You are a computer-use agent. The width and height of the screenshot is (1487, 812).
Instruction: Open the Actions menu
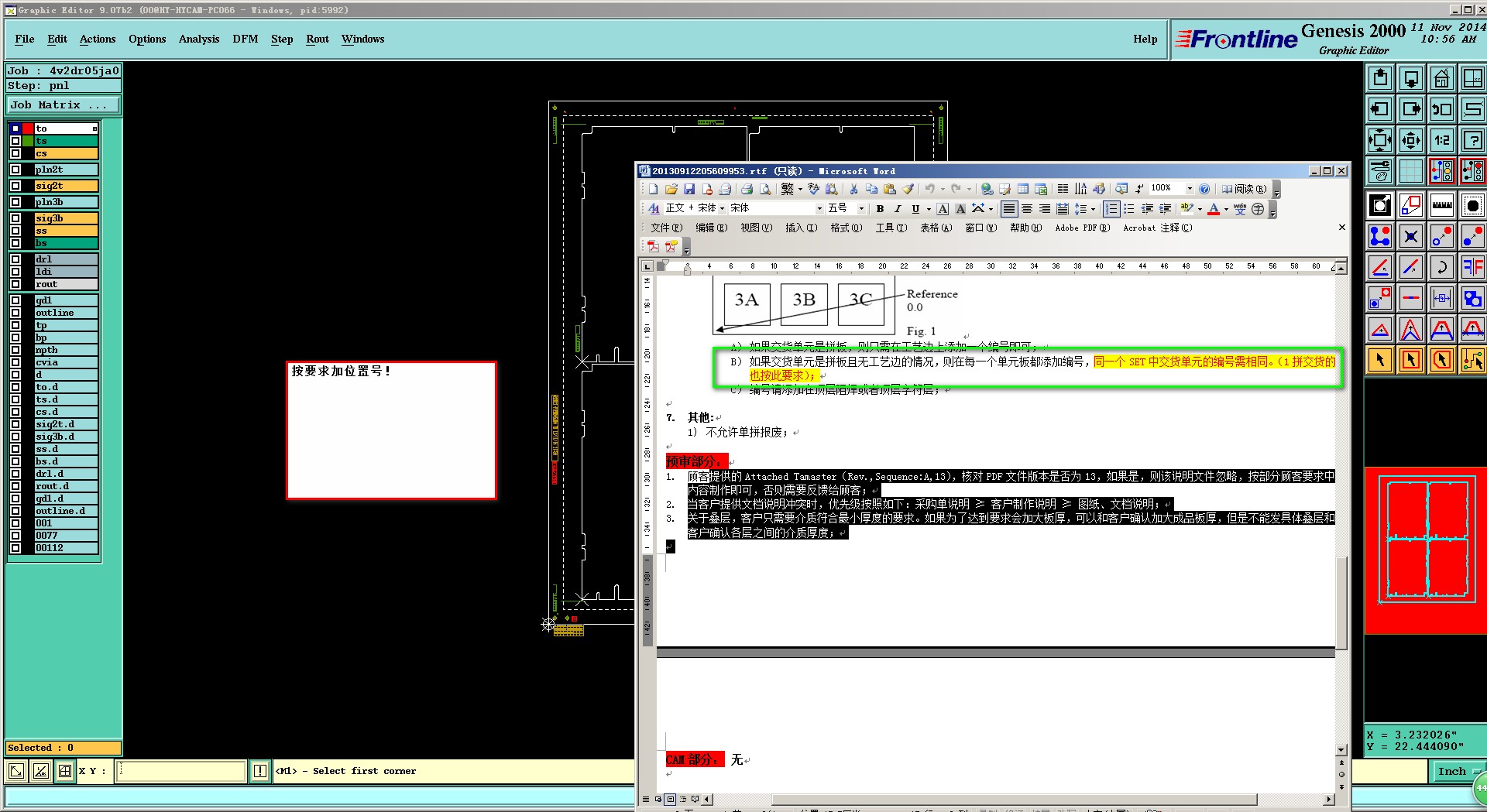point(98,39)
